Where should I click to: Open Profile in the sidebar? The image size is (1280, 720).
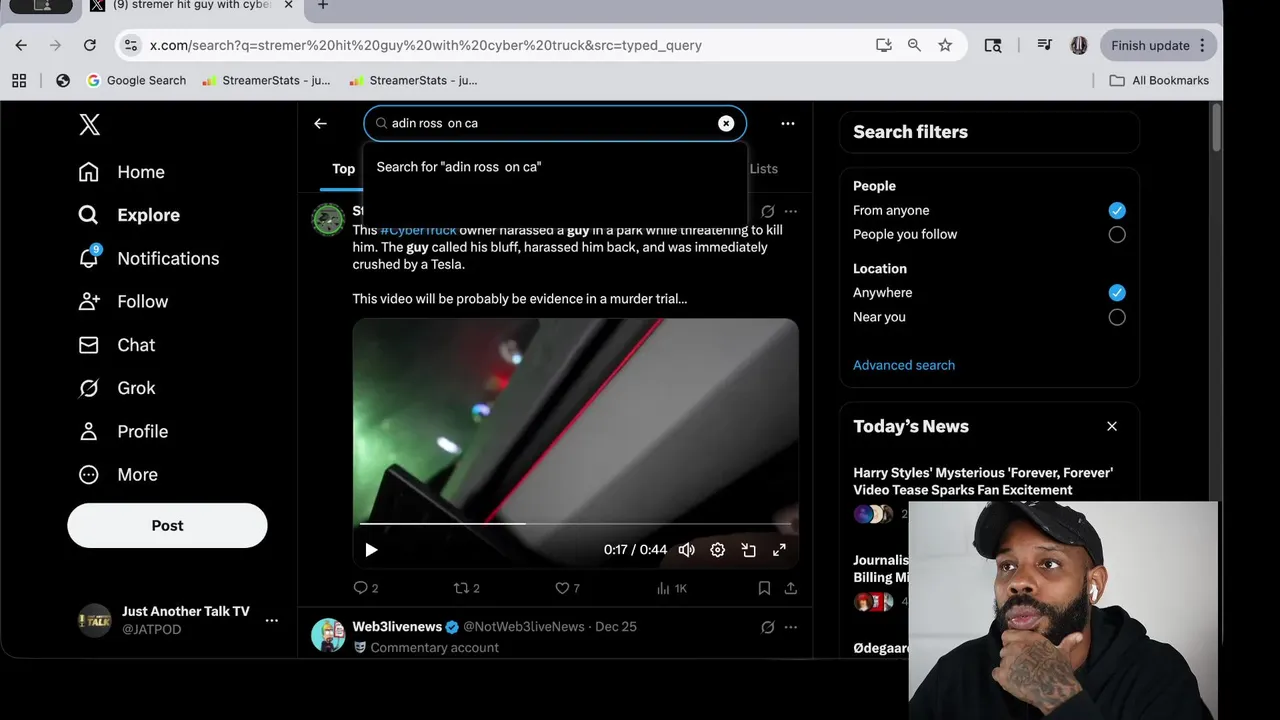point(123,431)
